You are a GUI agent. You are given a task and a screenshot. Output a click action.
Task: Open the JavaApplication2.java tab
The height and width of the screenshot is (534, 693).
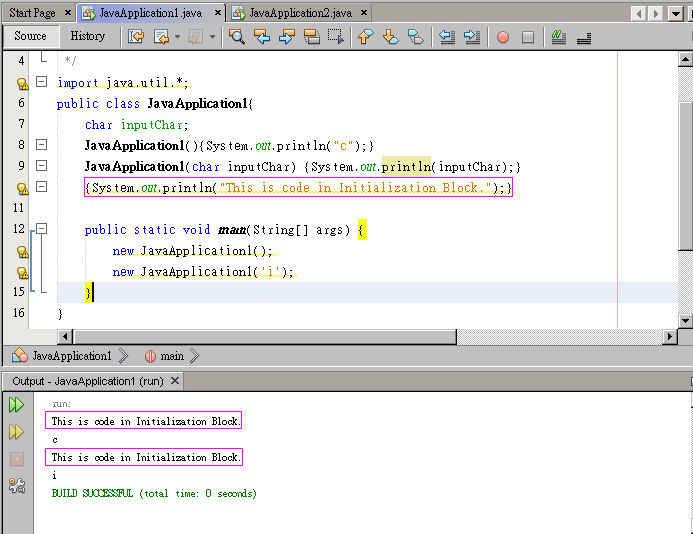(x=301, y=13)
